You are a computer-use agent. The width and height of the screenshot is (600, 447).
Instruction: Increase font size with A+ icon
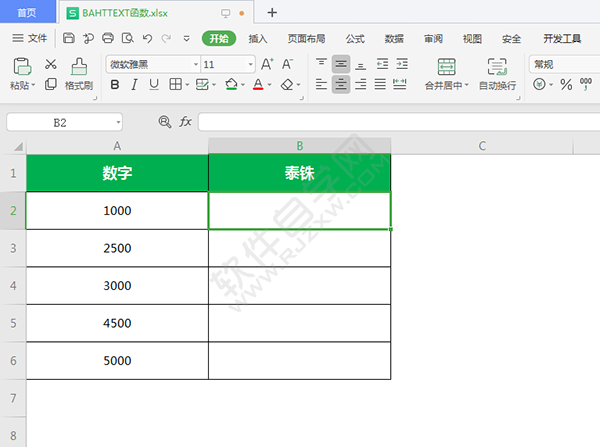click(267, 64)
